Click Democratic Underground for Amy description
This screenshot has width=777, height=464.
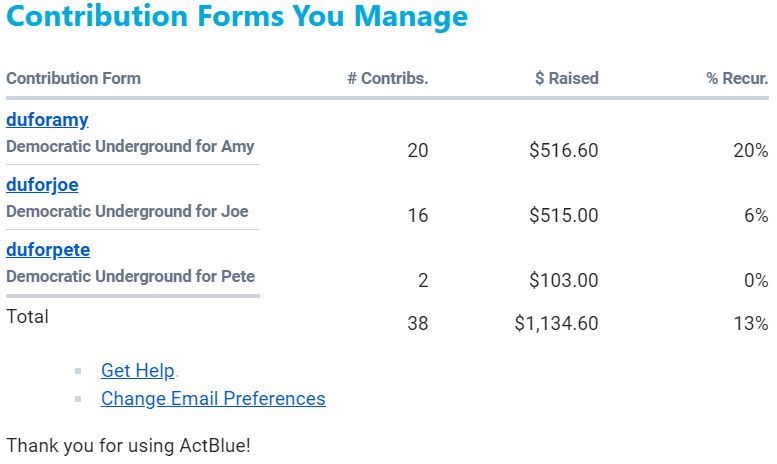(130, 146)
